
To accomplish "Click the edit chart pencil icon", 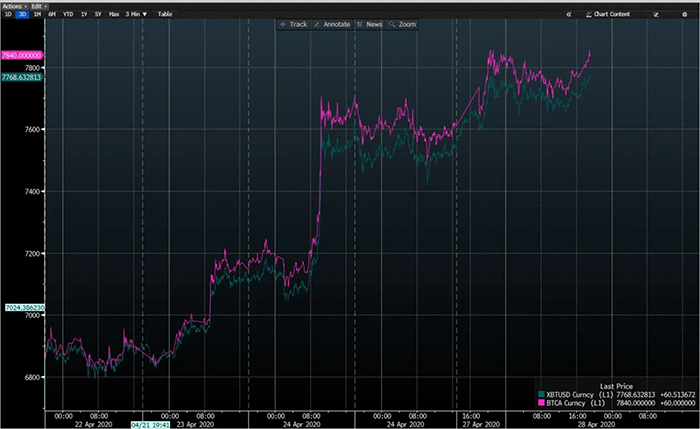I will [x=656, y=15].
